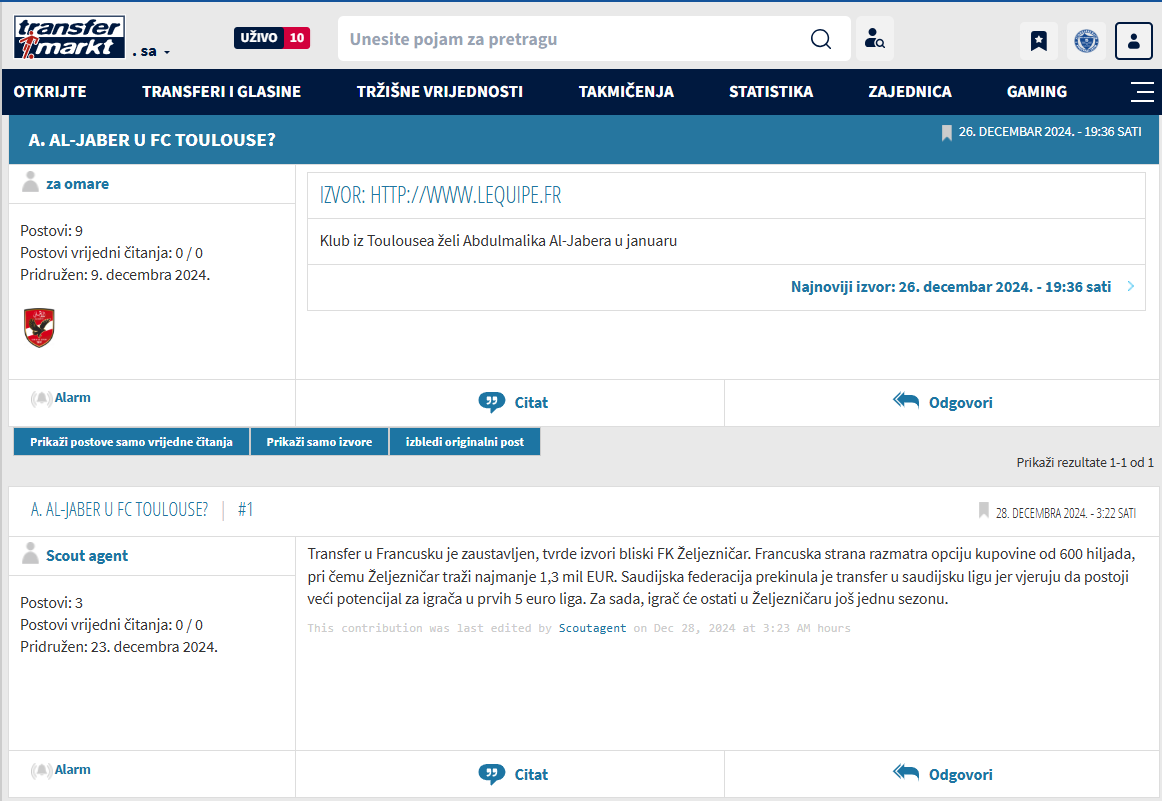Open the user profile icon
This screenshot has height=801, width=1162.
click(x=1133, y=40)
